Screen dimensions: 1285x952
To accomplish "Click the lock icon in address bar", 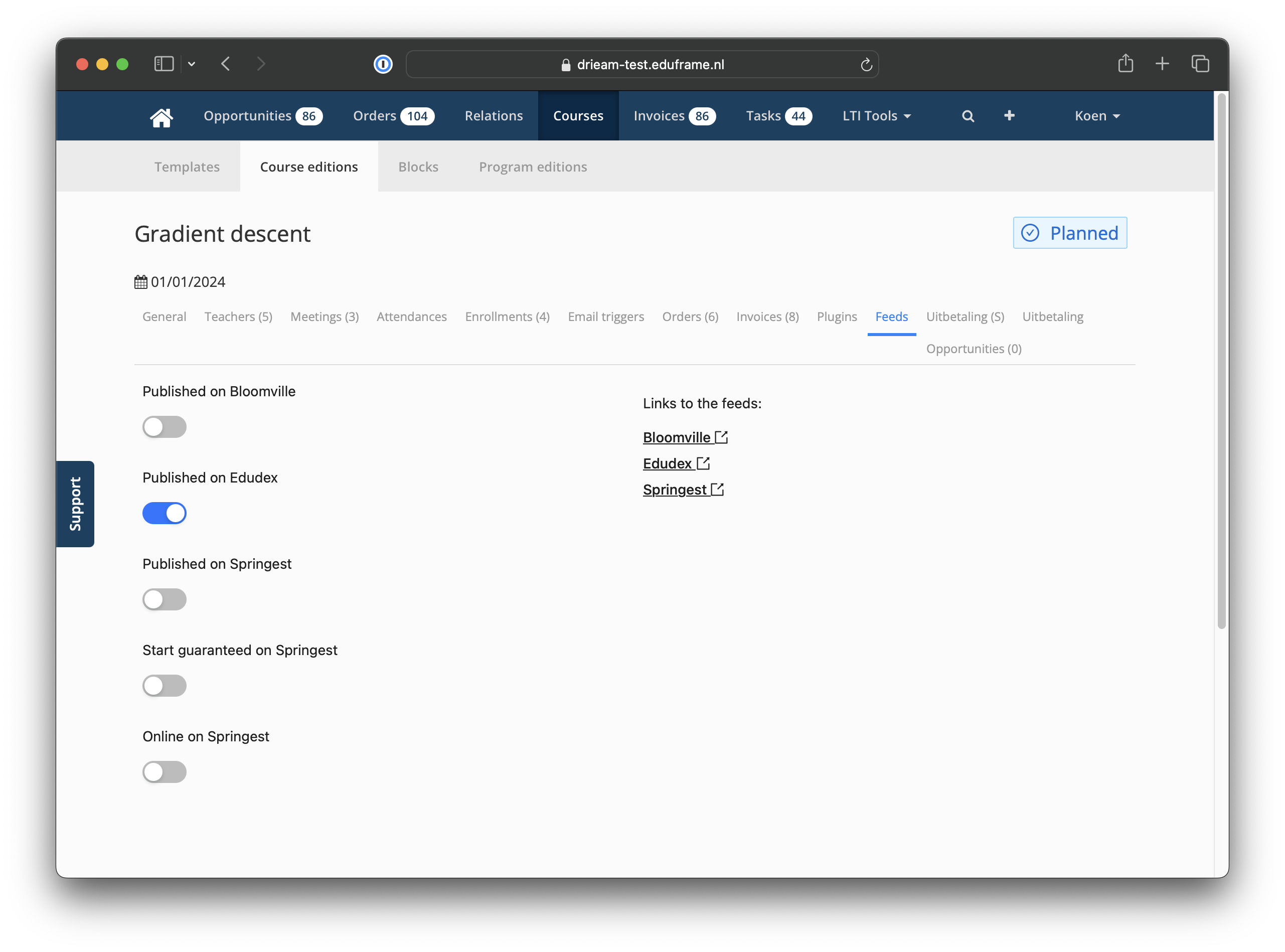I will click(x=565, y=65).
